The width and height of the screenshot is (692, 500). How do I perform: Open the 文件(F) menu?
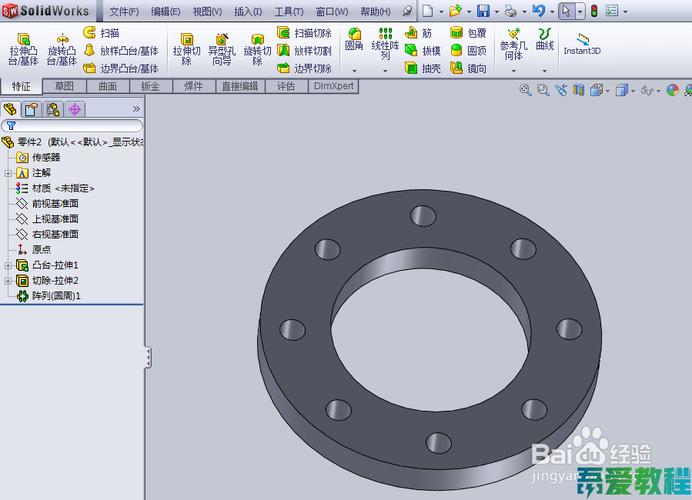click(x=124, y=11)
